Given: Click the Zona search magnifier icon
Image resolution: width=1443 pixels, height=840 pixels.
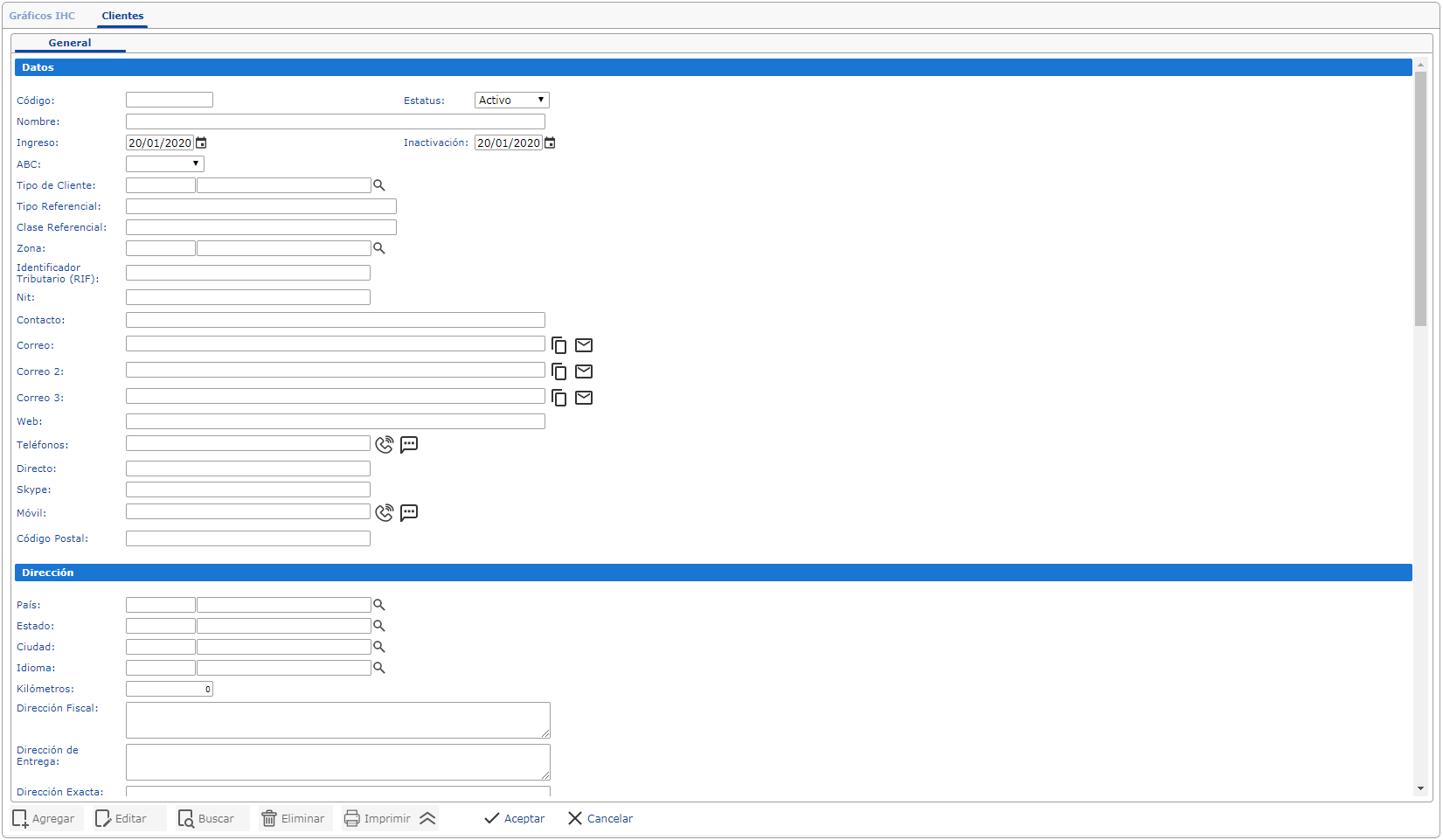Looking at the screenshot, I should click(x=379, y=248).
